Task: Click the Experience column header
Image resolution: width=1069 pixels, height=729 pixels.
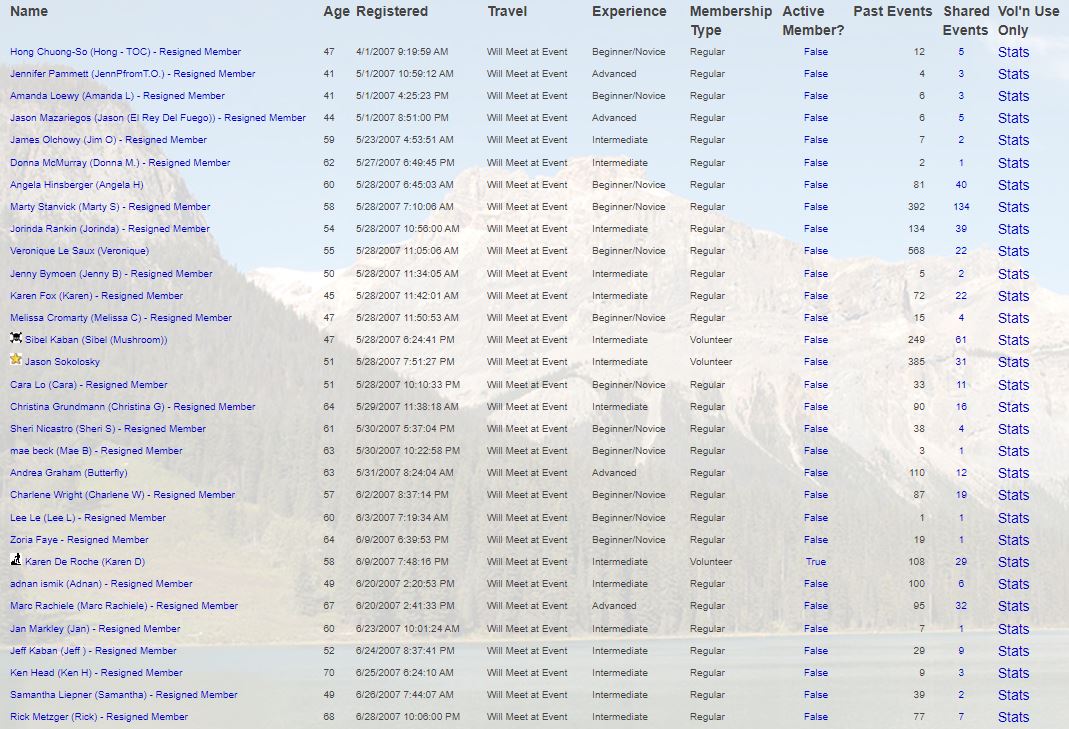Action: click(x=628, y=12)
